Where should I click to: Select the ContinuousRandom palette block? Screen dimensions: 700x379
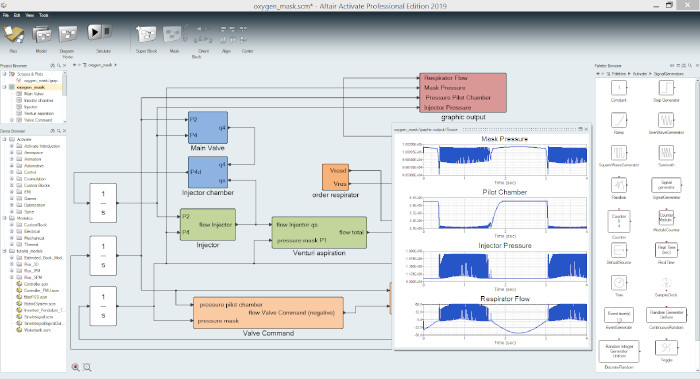point(666,315)
